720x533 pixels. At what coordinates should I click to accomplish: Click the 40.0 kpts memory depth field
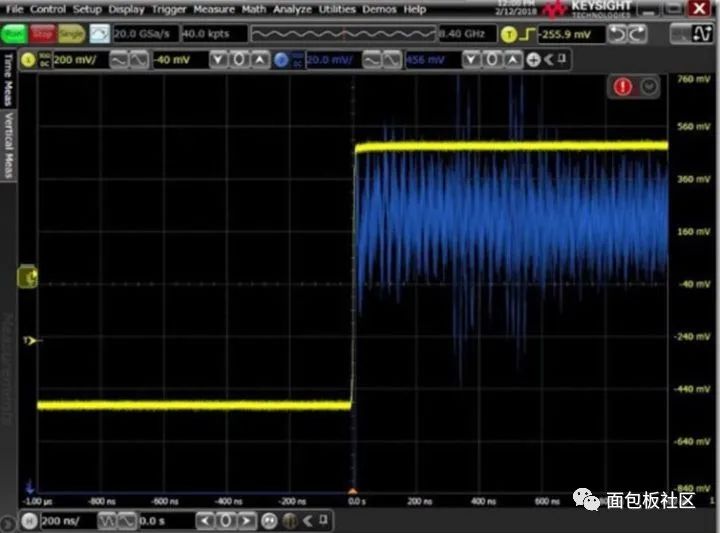214,34
